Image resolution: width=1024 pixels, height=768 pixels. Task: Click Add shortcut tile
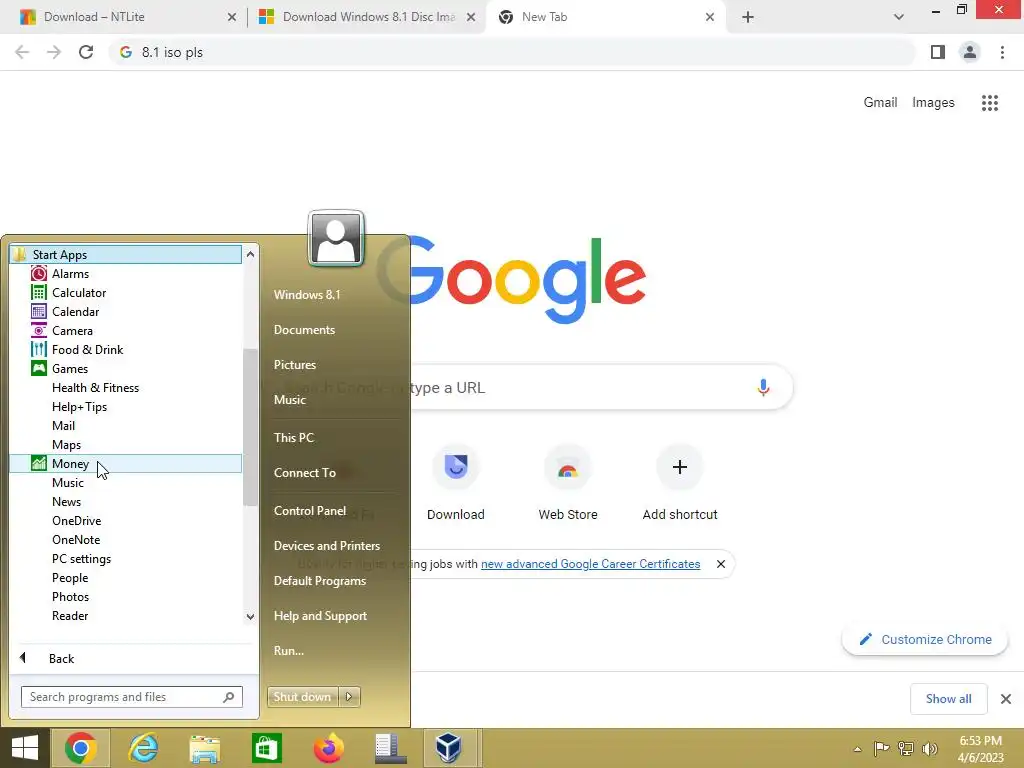[680, 483]
